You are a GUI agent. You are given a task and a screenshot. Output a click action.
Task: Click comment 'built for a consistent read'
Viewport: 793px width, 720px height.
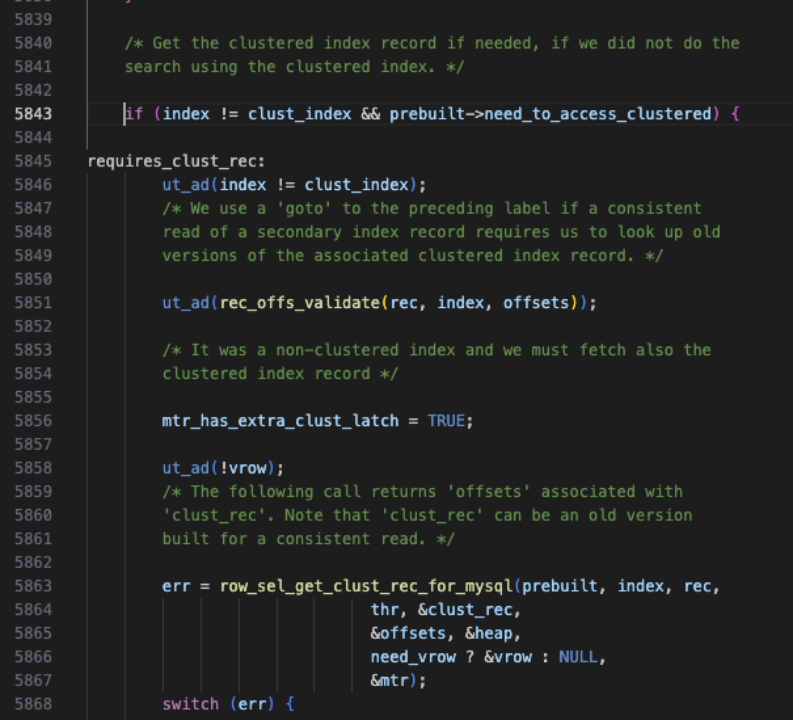coord(309,538)
